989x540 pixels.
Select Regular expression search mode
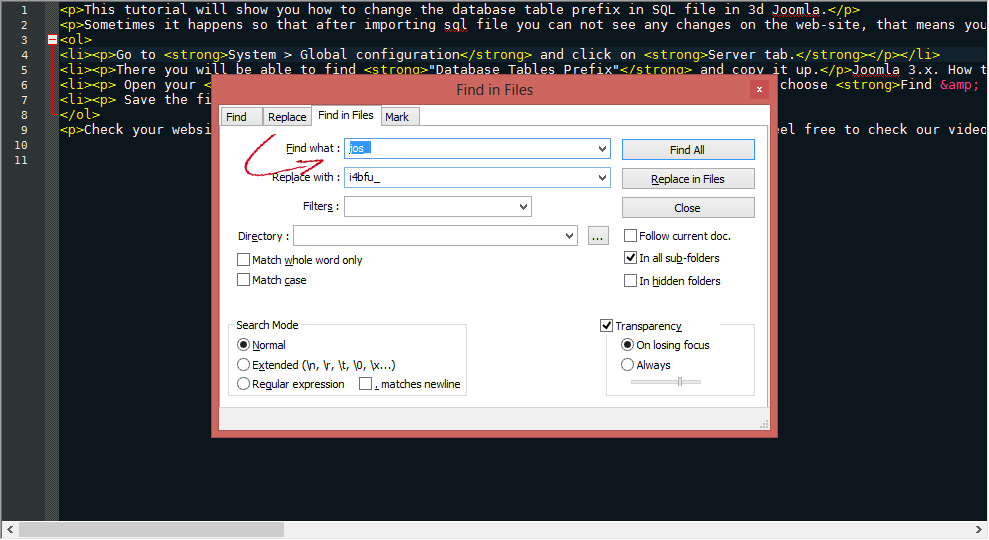pos(244,384)
